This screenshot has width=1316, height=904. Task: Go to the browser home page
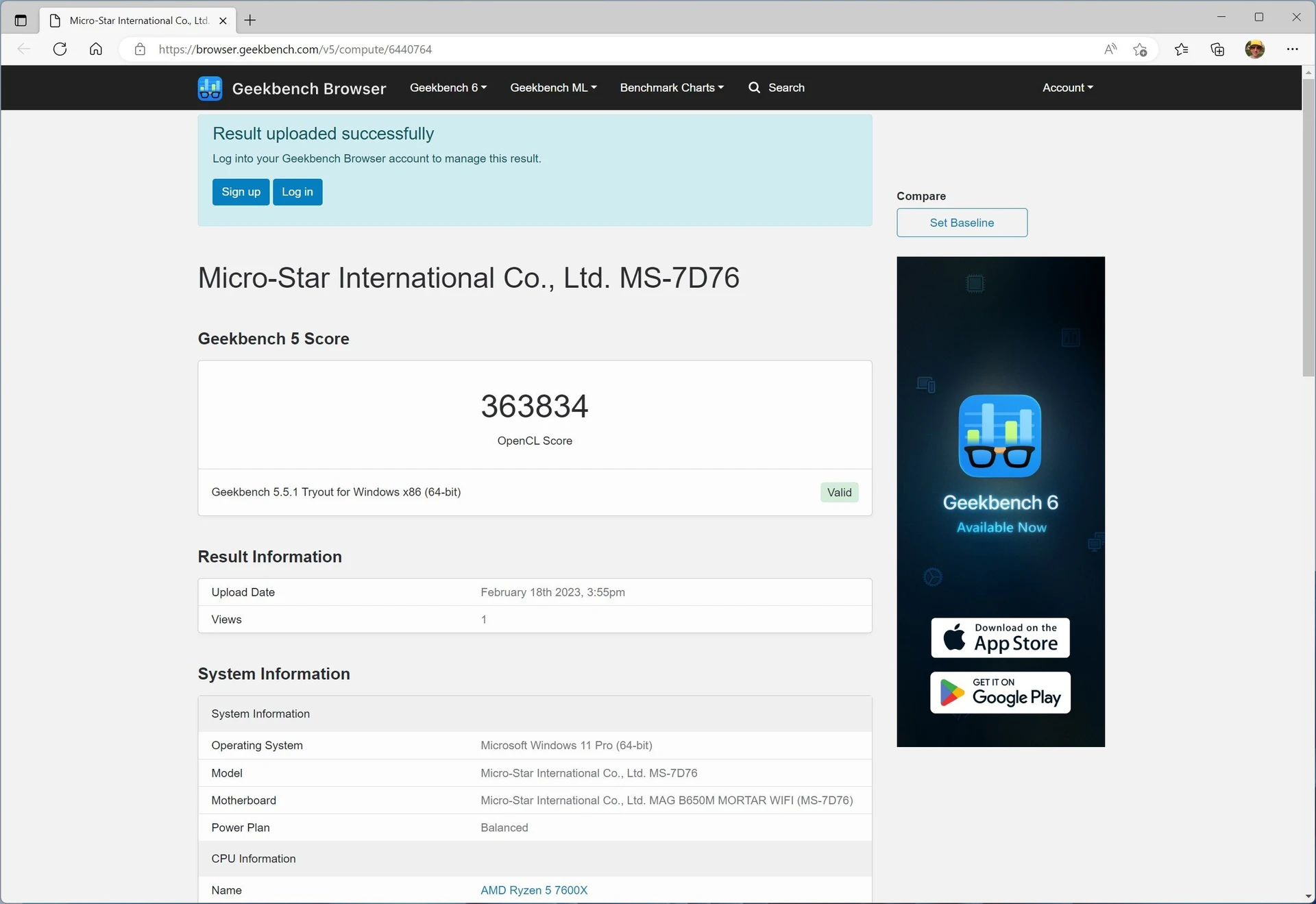tap(96, 49)
